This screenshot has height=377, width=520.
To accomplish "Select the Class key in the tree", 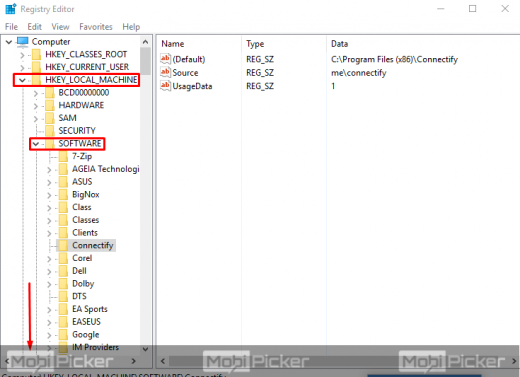I will coord(82,207).
